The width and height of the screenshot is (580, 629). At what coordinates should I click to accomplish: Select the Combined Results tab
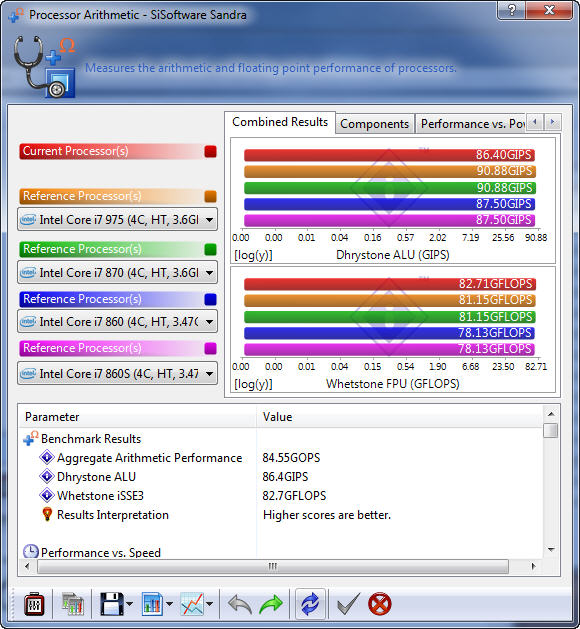click(x=280, y=122)
